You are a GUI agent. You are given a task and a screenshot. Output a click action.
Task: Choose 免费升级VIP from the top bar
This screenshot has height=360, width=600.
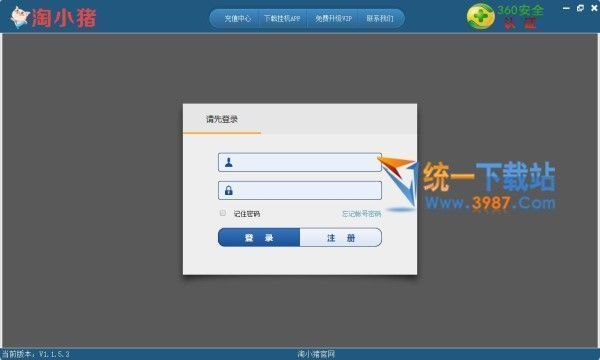333,18
